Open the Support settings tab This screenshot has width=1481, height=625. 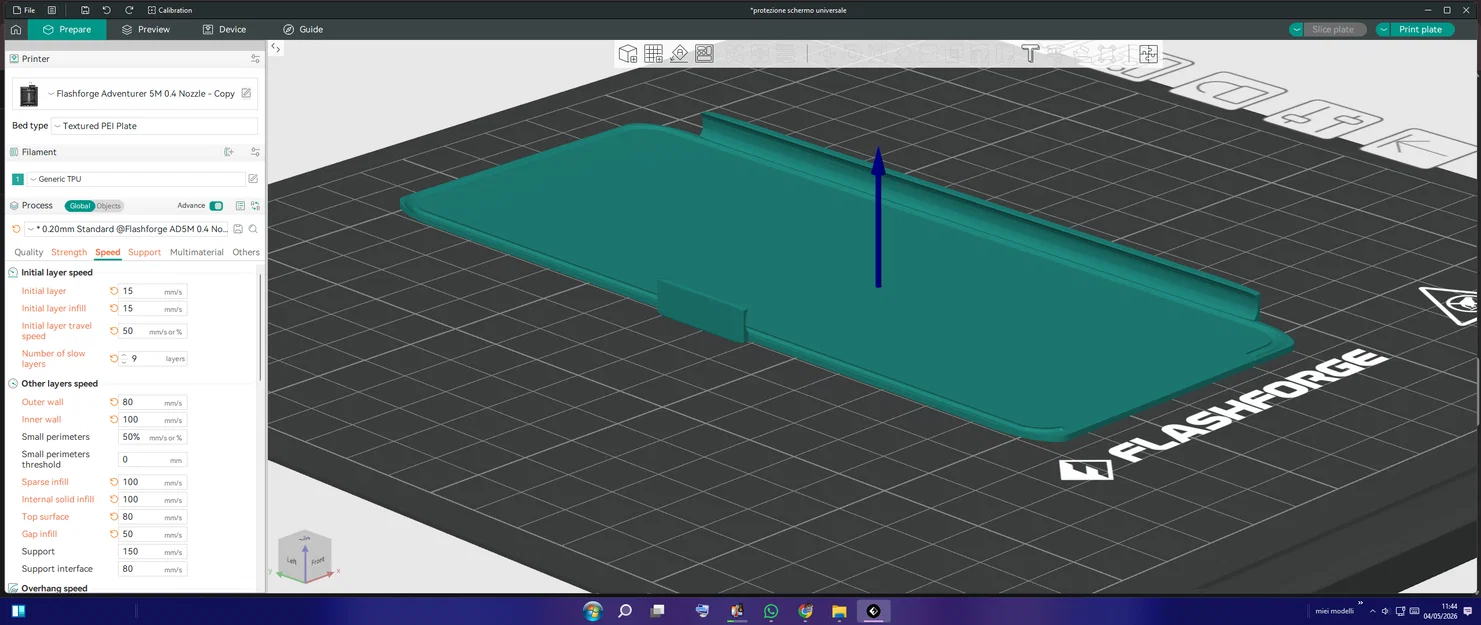[144, 252]
